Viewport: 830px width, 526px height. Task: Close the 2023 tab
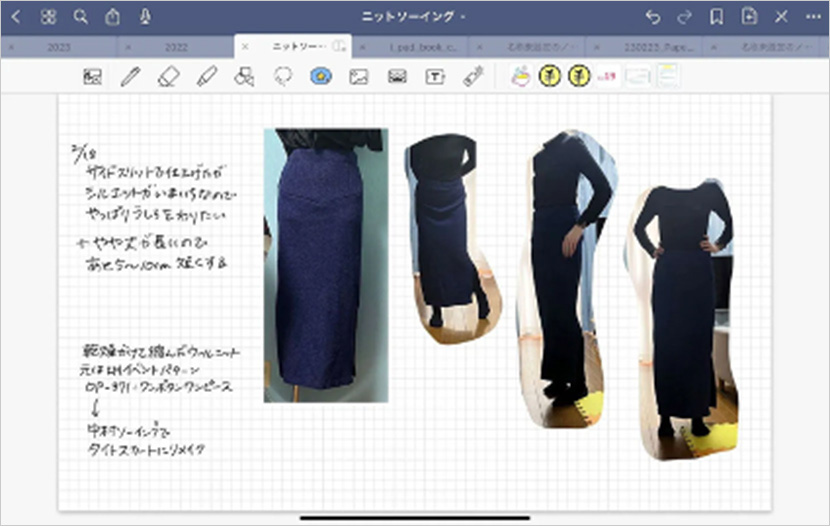coord(11,47)
